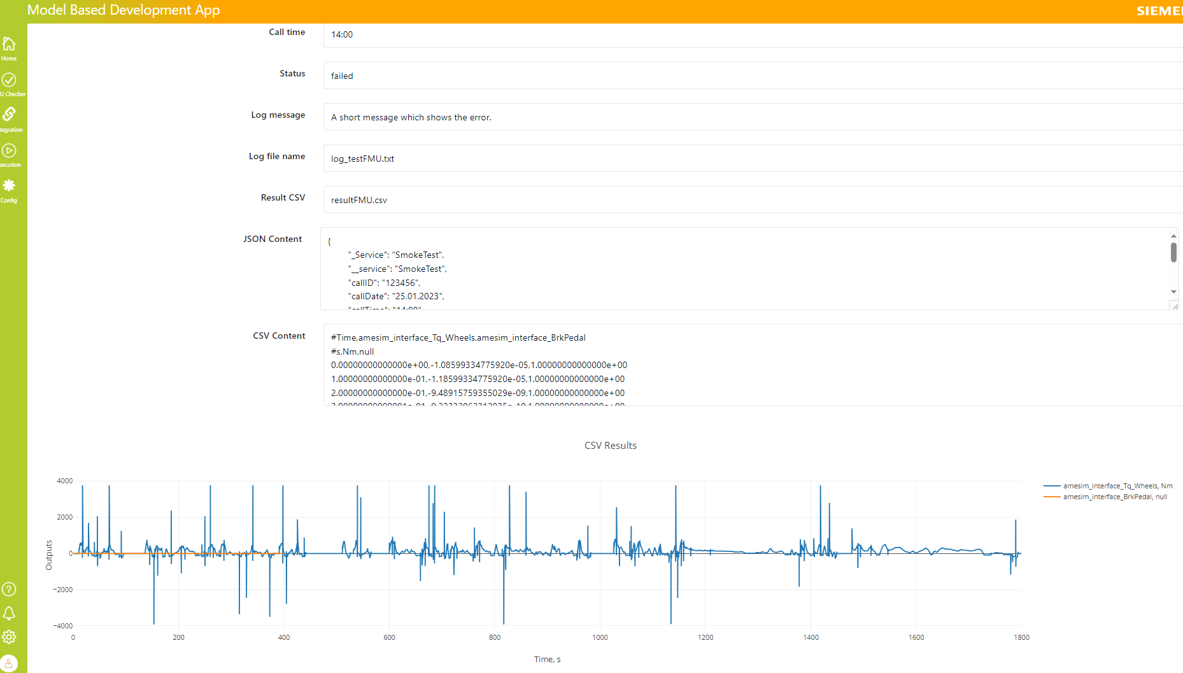Toggle amesim_interface_Tq_Wheels legend series
The width and height of the screenshot is (1183, 673).
pos(1116,486)
